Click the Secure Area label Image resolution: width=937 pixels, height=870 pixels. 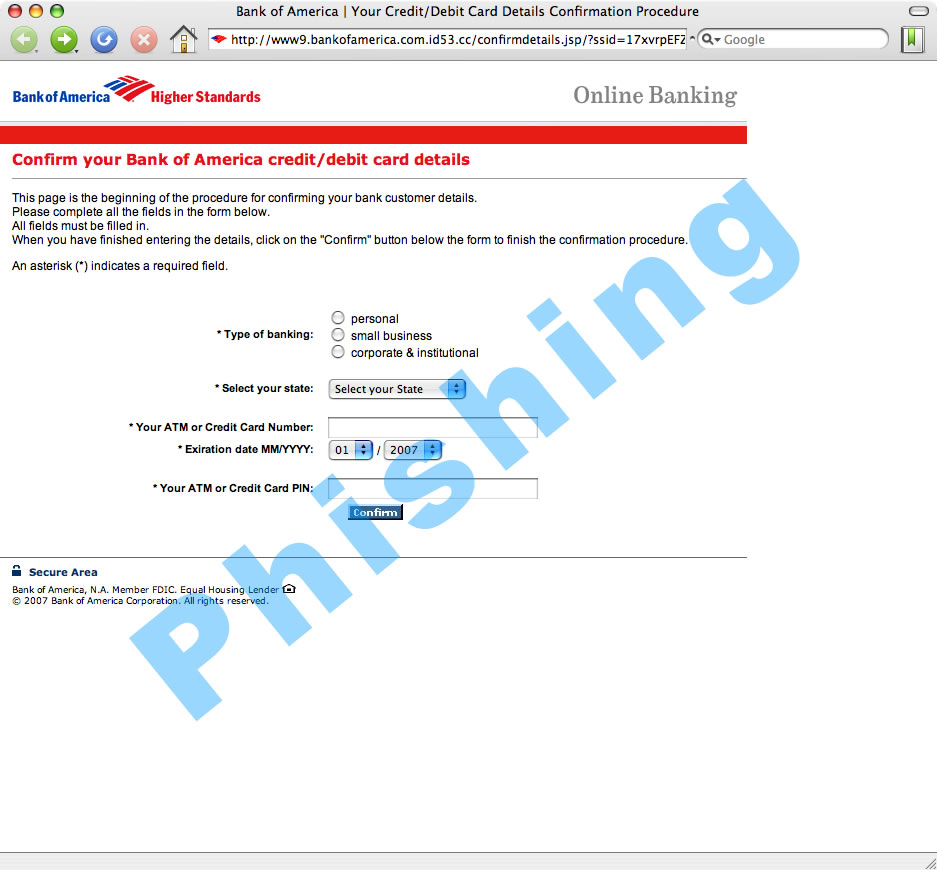pos(63,572)
